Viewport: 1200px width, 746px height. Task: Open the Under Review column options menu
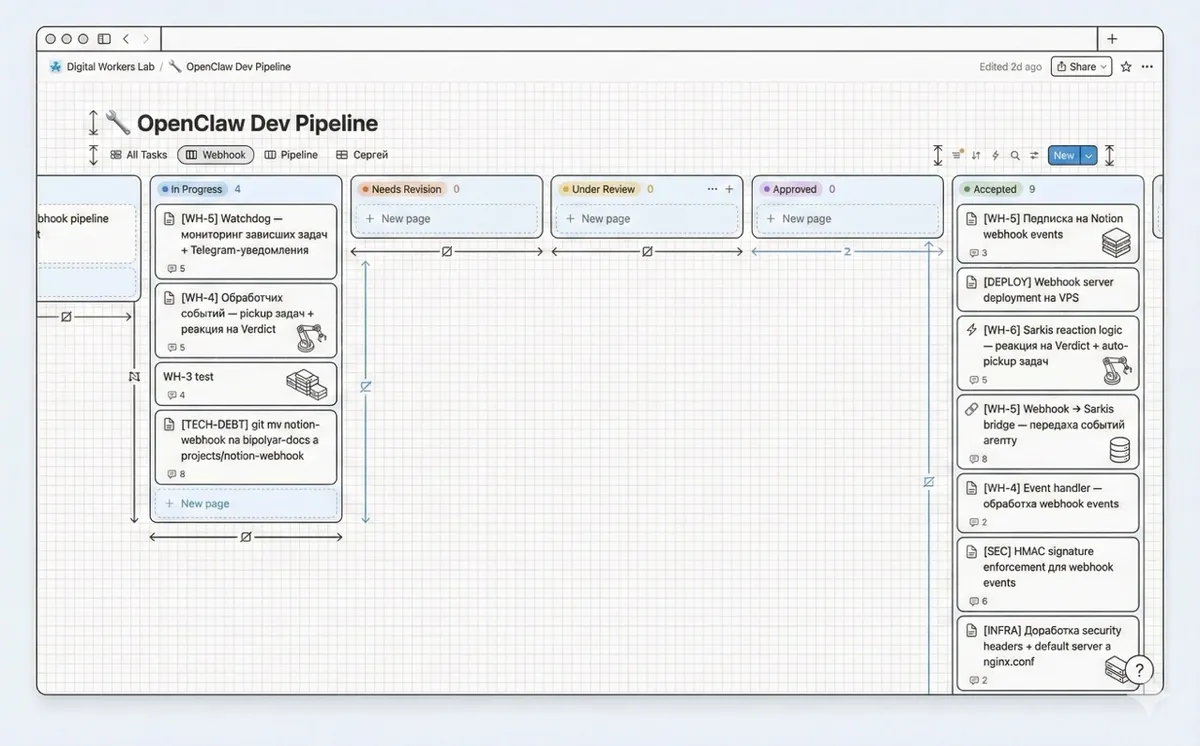coord(713,188)
